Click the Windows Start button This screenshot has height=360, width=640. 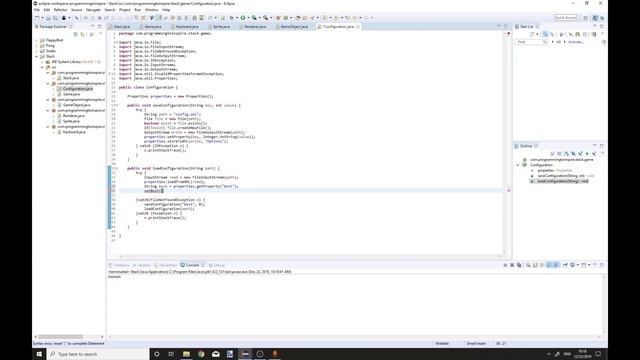pyautogui.click(x=39, y=354)
